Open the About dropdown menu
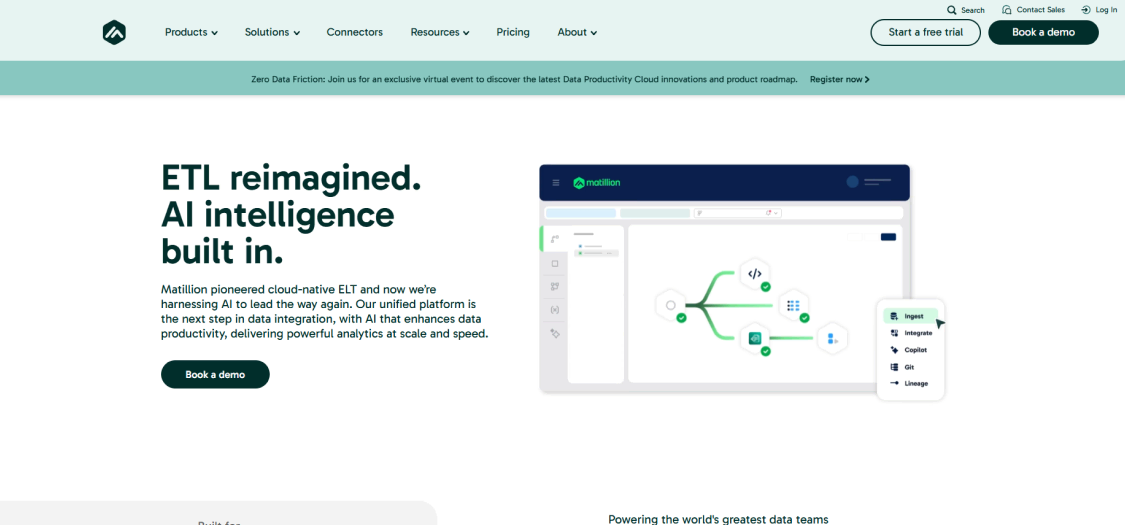This screenshot has width=1125, height=525. 577,32
